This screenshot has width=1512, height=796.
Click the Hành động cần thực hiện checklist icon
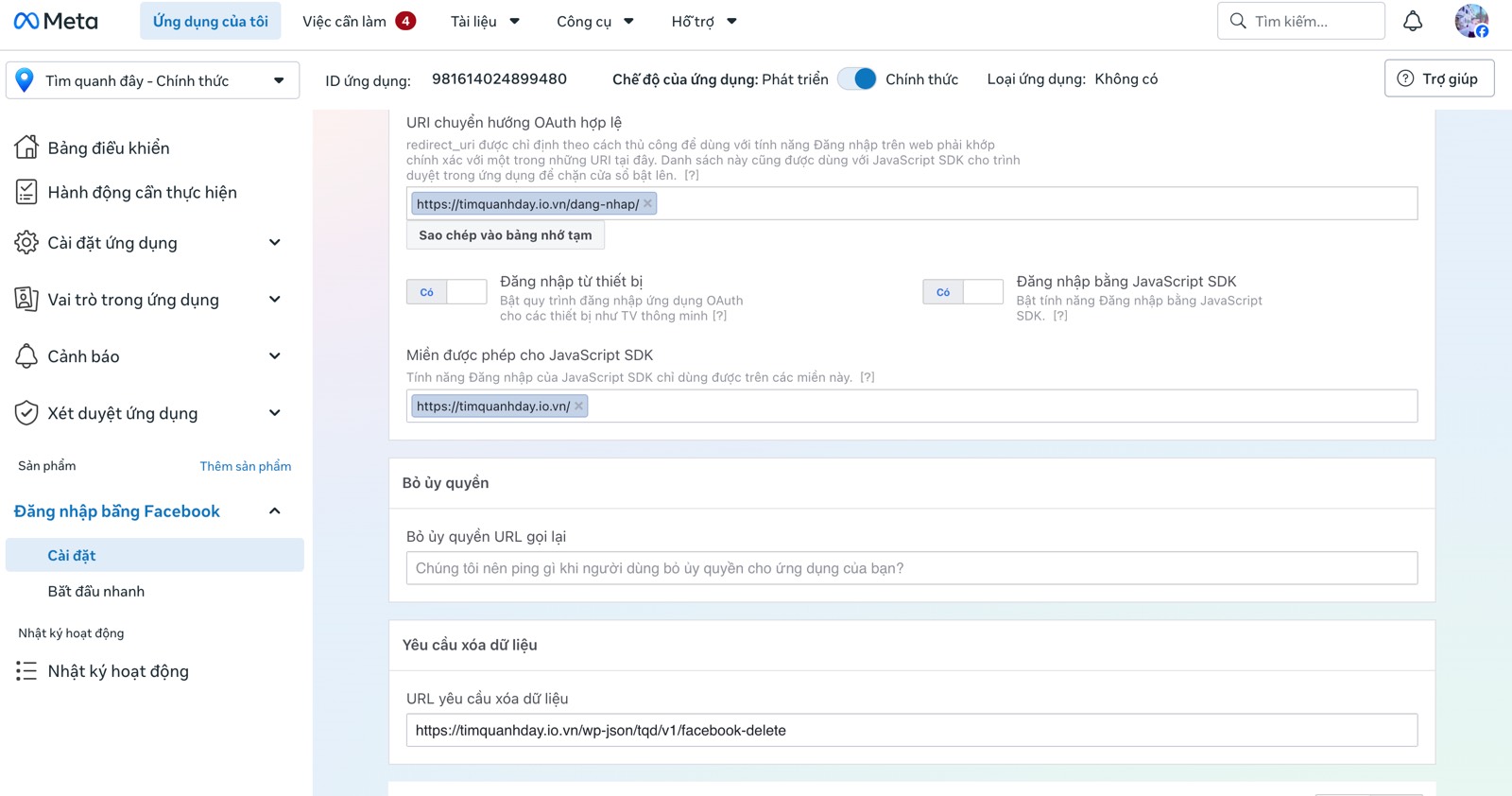point(26,192)
